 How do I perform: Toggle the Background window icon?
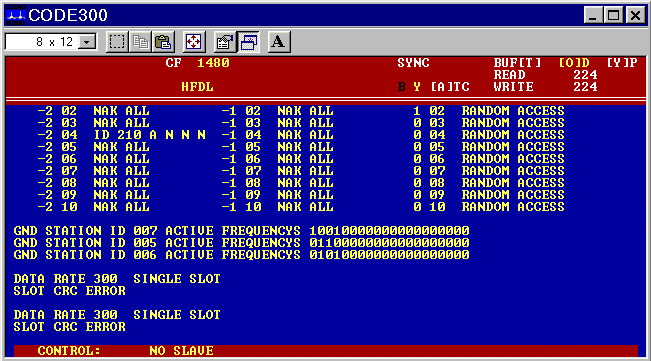(x=248, y=42)
